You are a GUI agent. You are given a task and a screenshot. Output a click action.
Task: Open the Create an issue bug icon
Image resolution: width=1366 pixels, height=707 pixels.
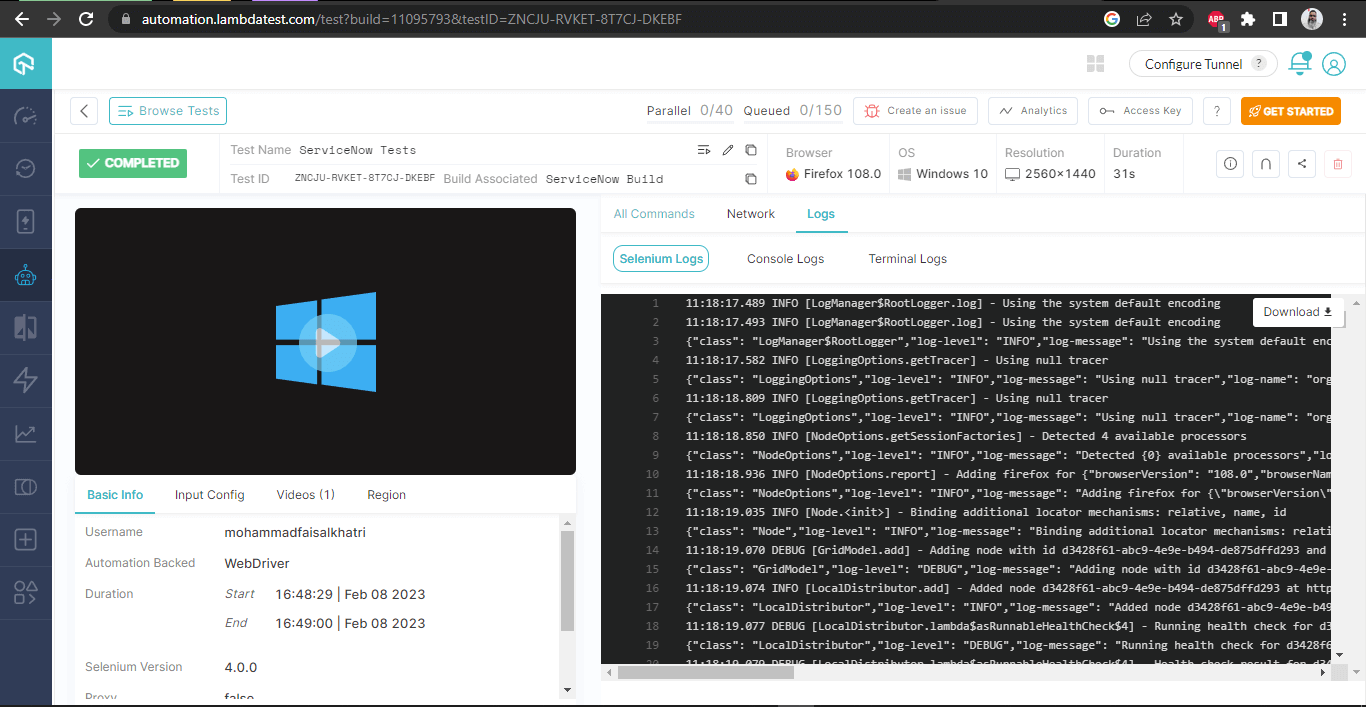[871, 111]
